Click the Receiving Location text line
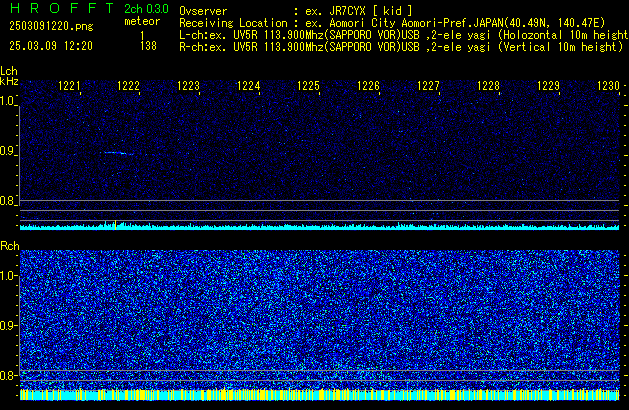The height and width of the screenshot is (410, 629). coord(392,23)
